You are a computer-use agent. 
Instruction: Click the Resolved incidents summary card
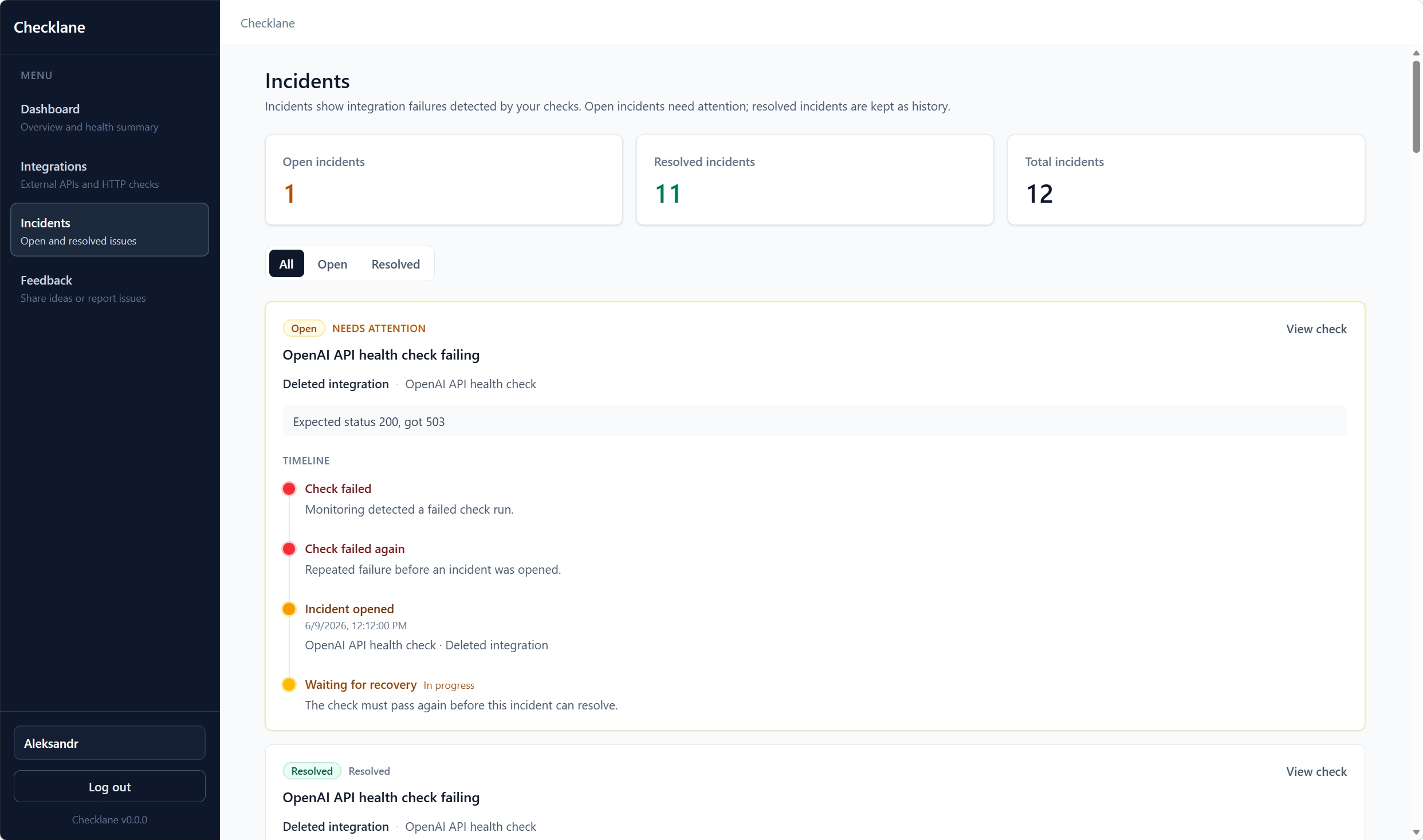click(815, 180)
